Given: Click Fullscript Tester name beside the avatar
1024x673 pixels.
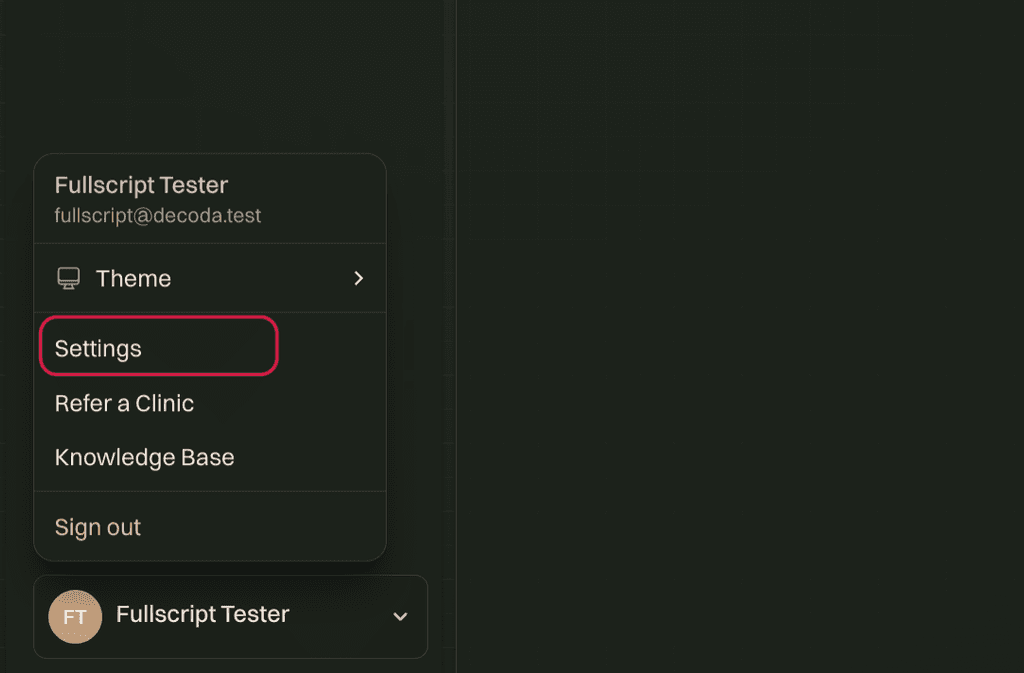Looking at the screenshot, I should coord(202,614).
